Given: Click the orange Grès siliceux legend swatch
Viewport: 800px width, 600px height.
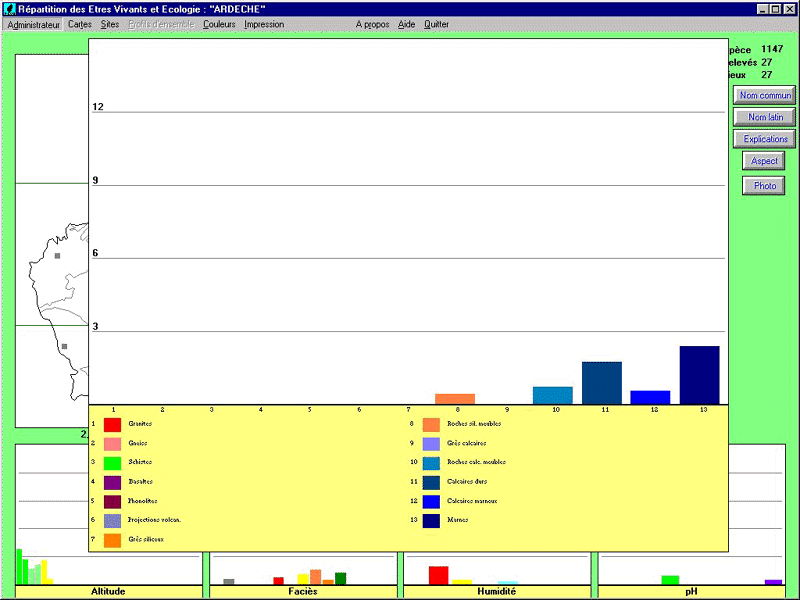Looking at the screenshot, I should click(112, 540).
